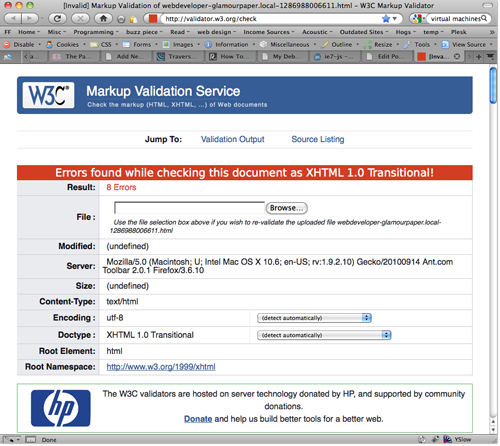Open the Encoding detect automatically dropdown
Screen dimensions: 500x446
314,318
